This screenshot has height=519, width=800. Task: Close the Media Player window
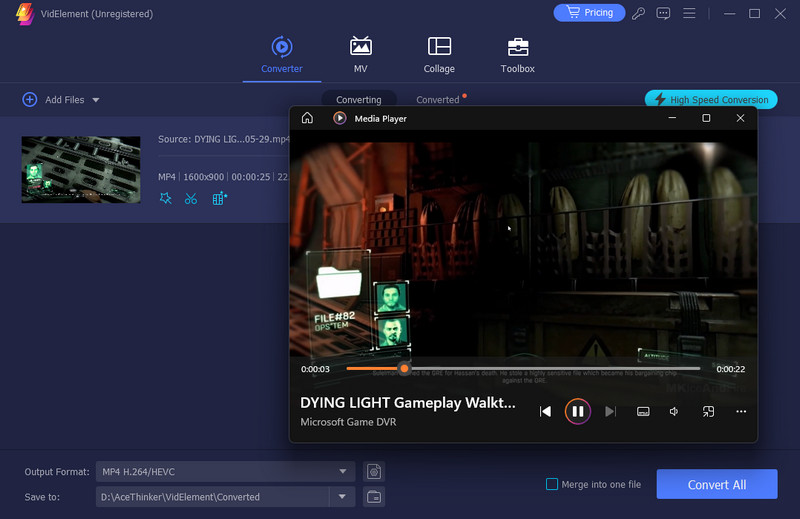click(740, 118)
